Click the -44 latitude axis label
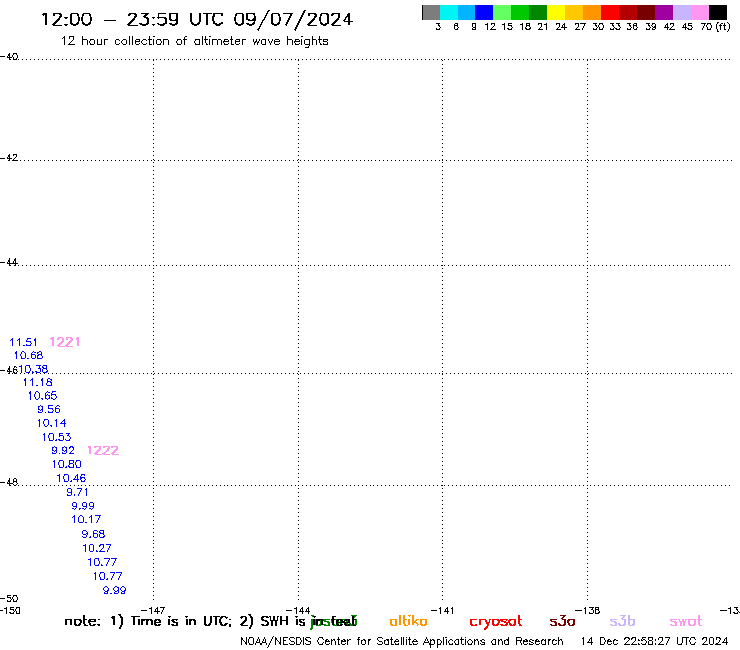The width and height of the screenshot is (740, 650). pyautogui.click(x=9, y=262)
